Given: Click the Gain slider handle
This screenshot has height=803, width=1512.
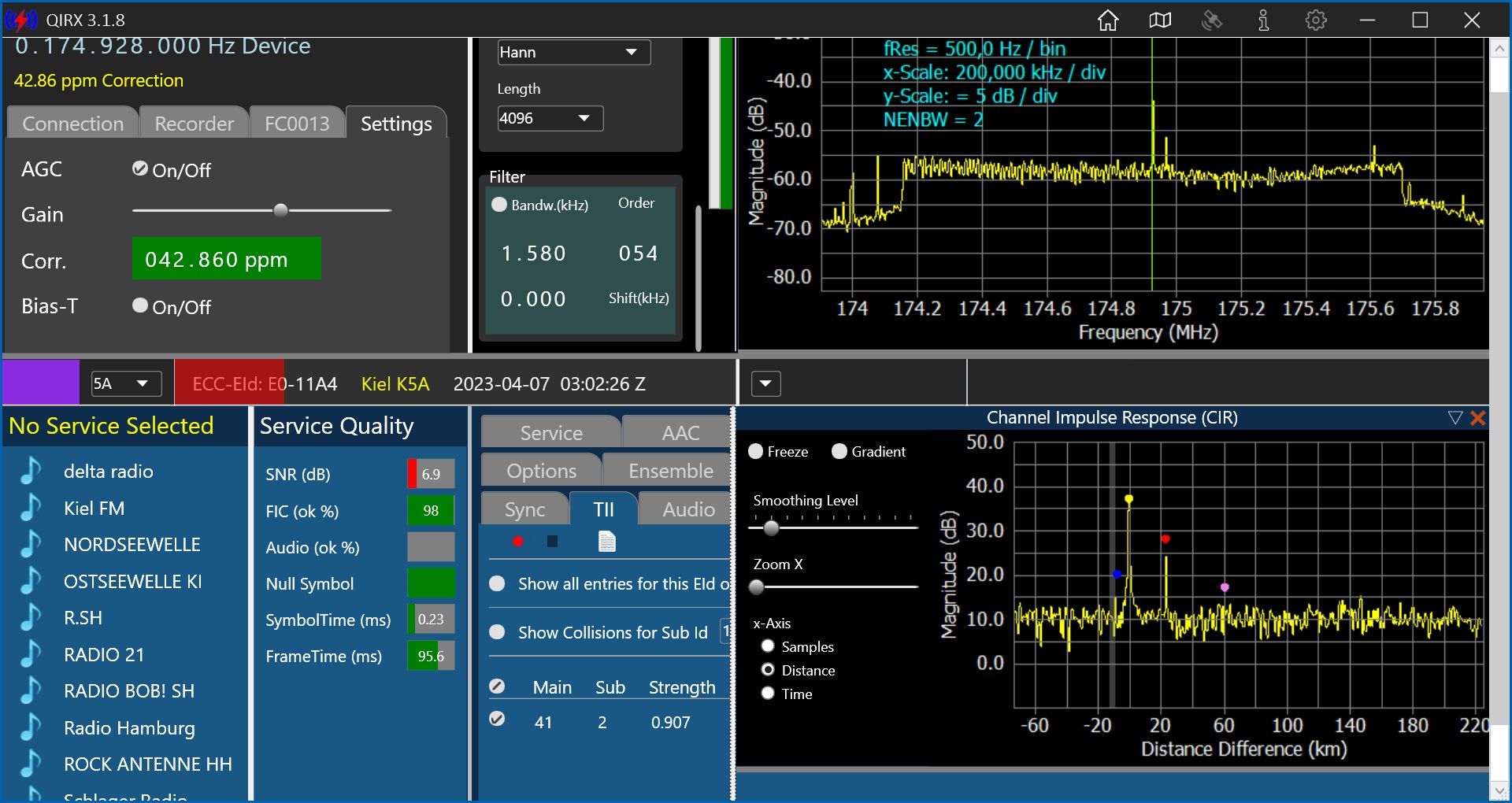Looking at the screenshot, I should click(x=280, y=210).
